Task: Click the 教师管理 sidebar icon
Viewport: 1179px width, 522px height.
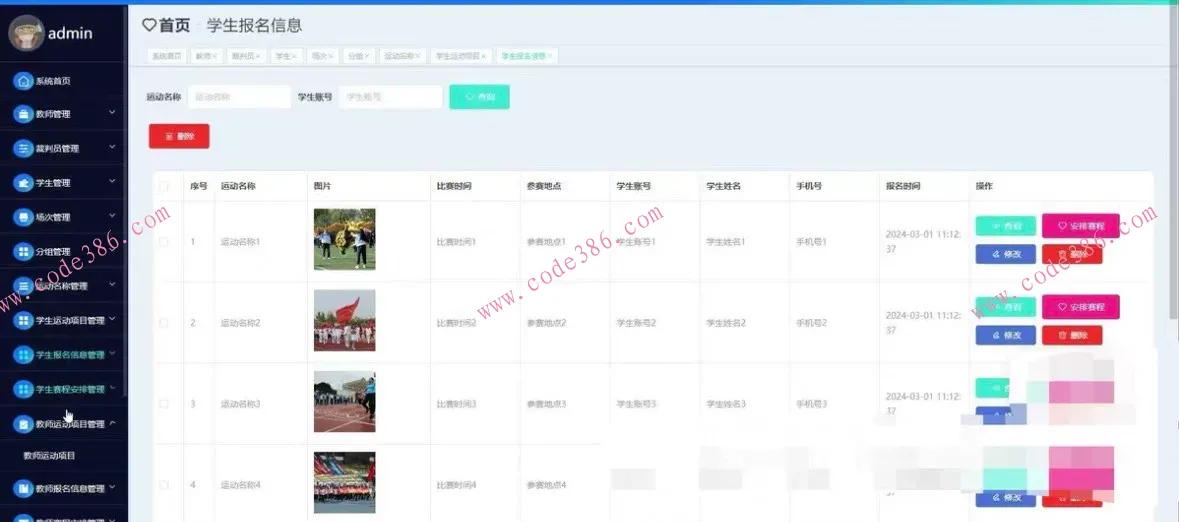Action: pyautogui.click(x=24, y=114)
